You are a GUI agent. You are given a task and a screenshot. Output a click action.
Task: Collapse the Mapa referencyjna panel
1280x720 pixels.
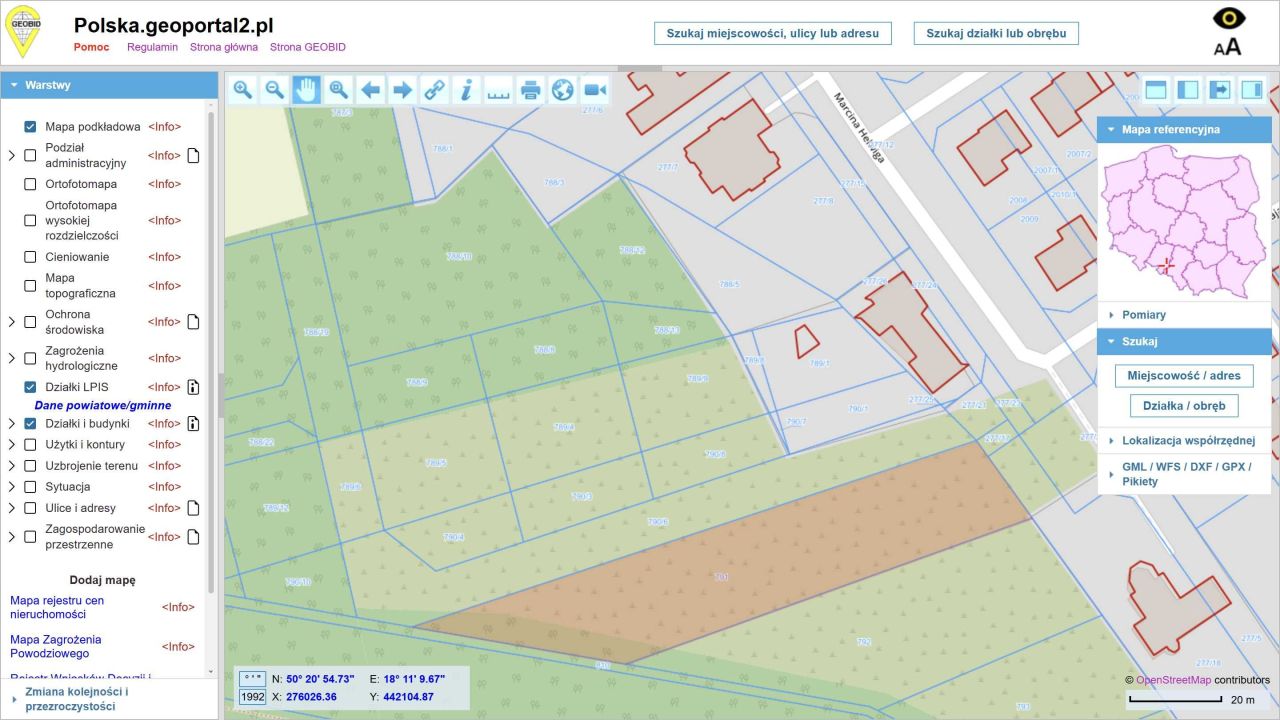click(x=1184, y=129)
